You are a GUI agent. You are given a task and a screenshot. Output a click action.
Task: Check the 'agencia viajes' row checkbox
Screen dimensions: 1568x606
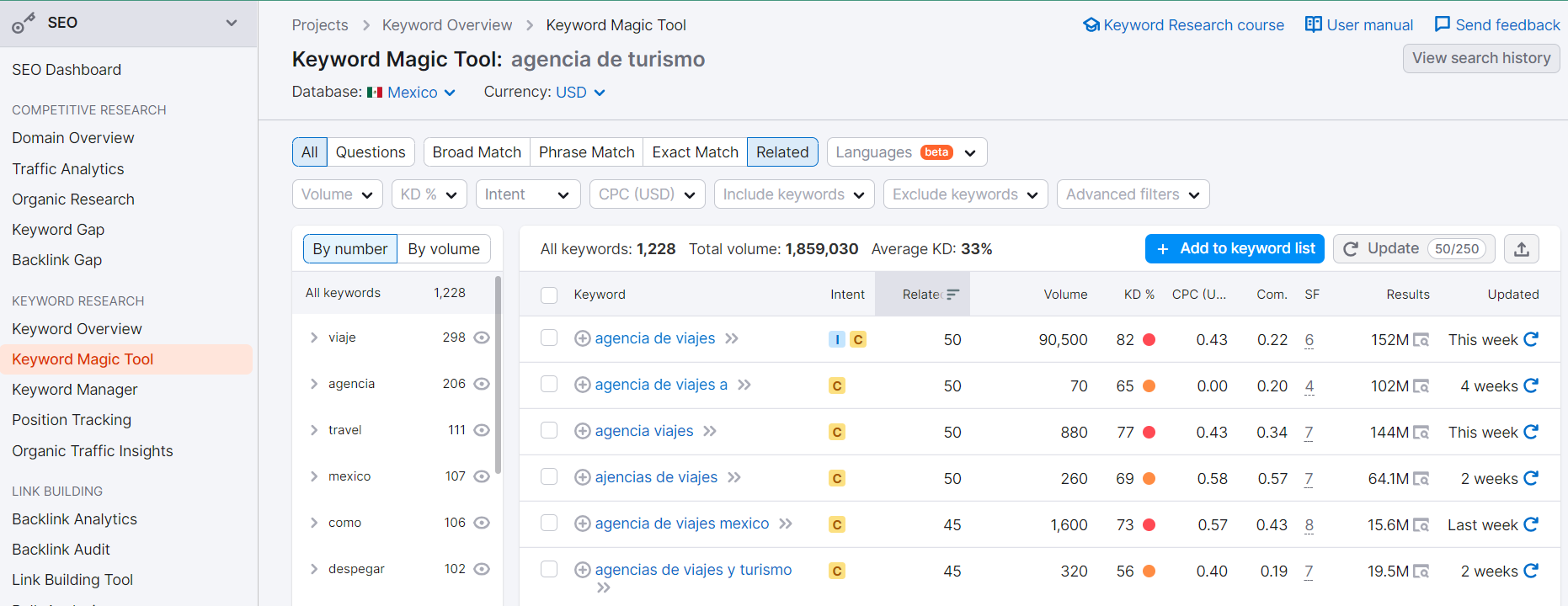pyautogui.click(x=549, y=430)
